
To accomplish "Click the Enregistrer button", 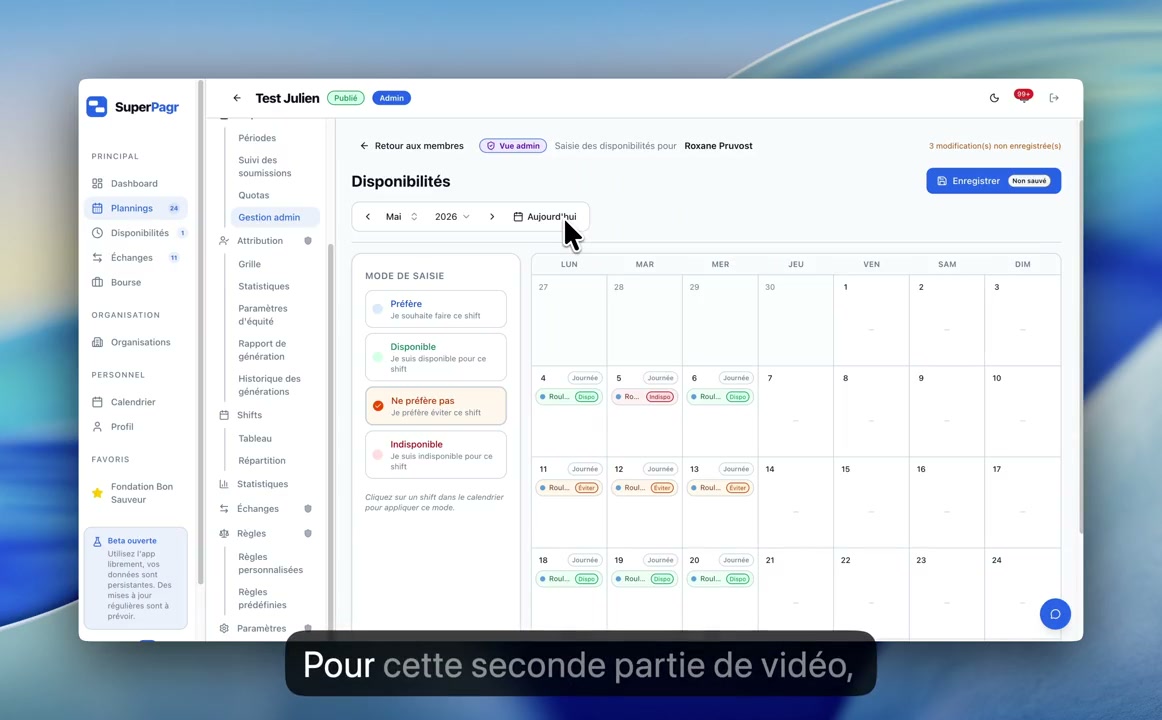I will [993, 181].
